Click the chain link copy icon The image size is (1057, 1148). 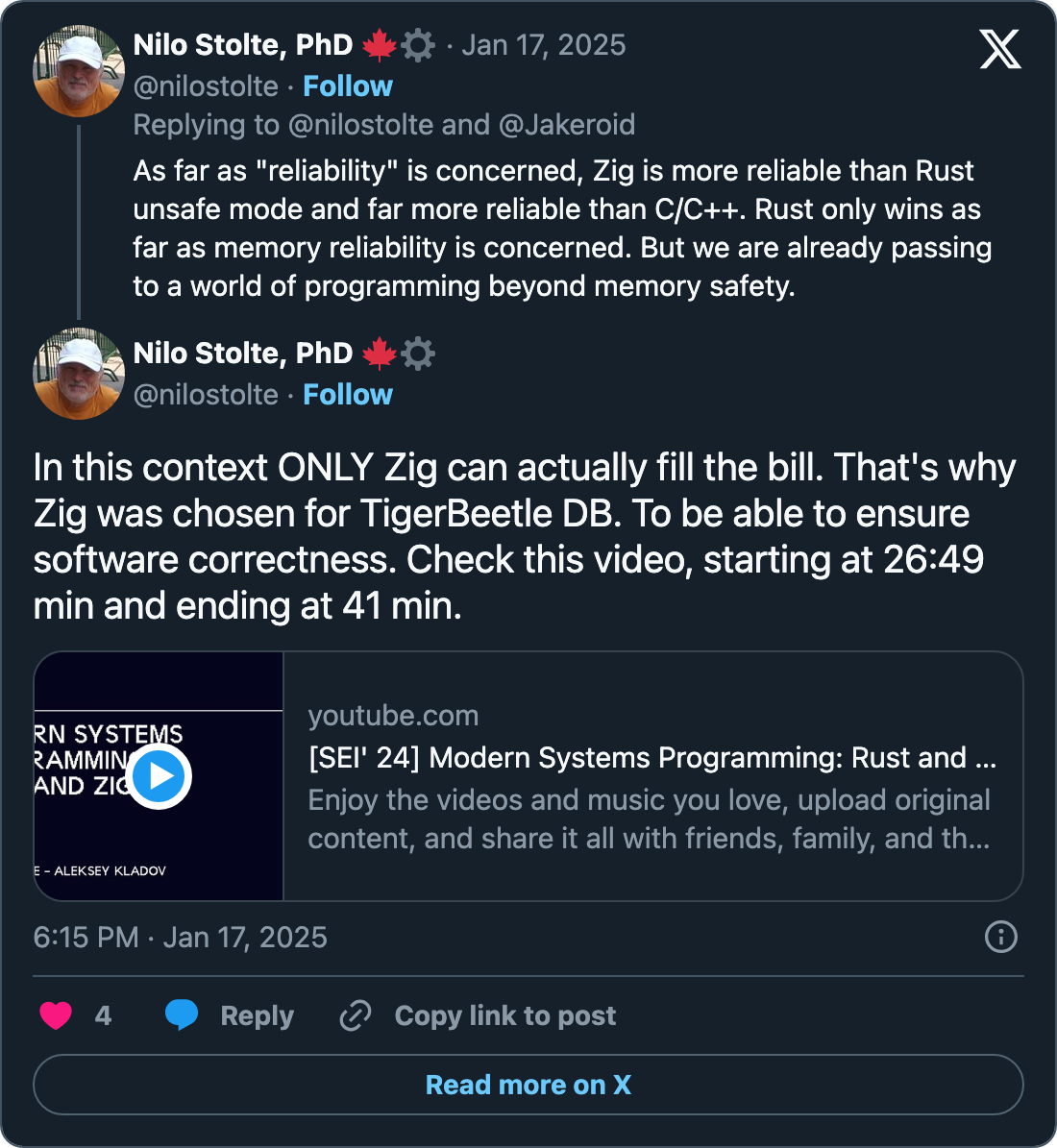pos(356,1015)
